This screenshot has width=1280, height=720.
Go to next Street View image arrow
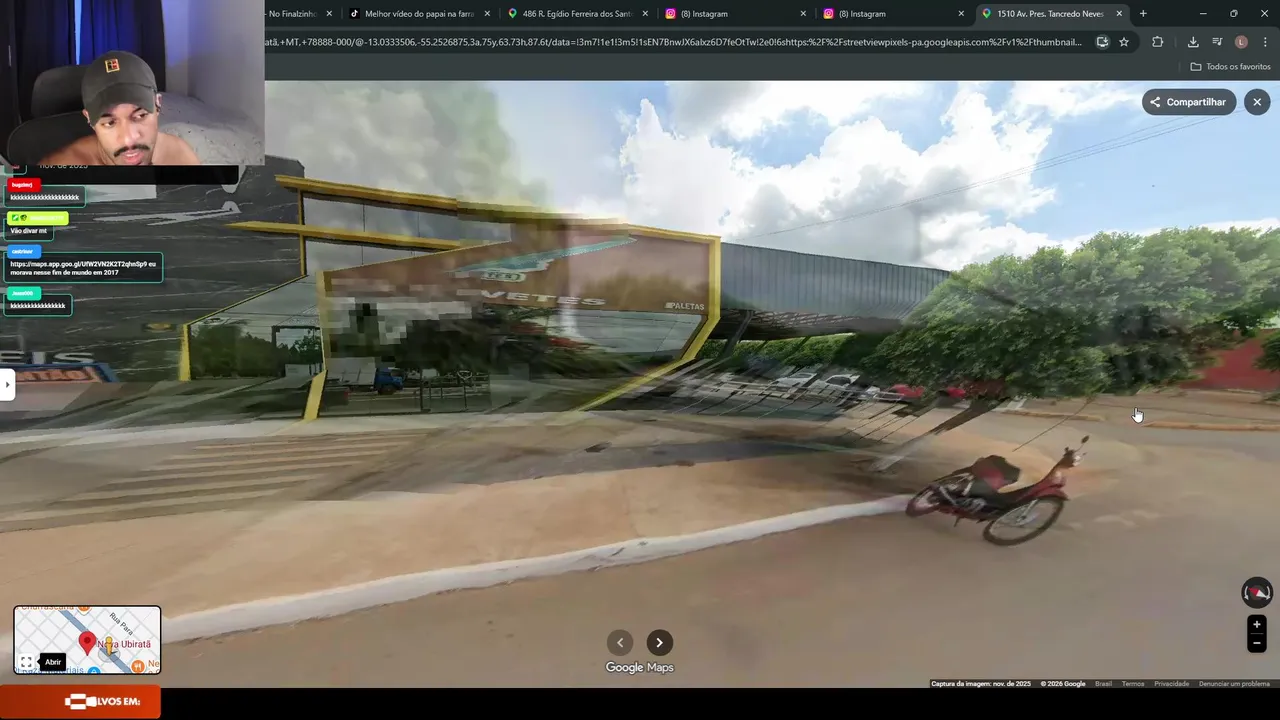coord(659,643)
